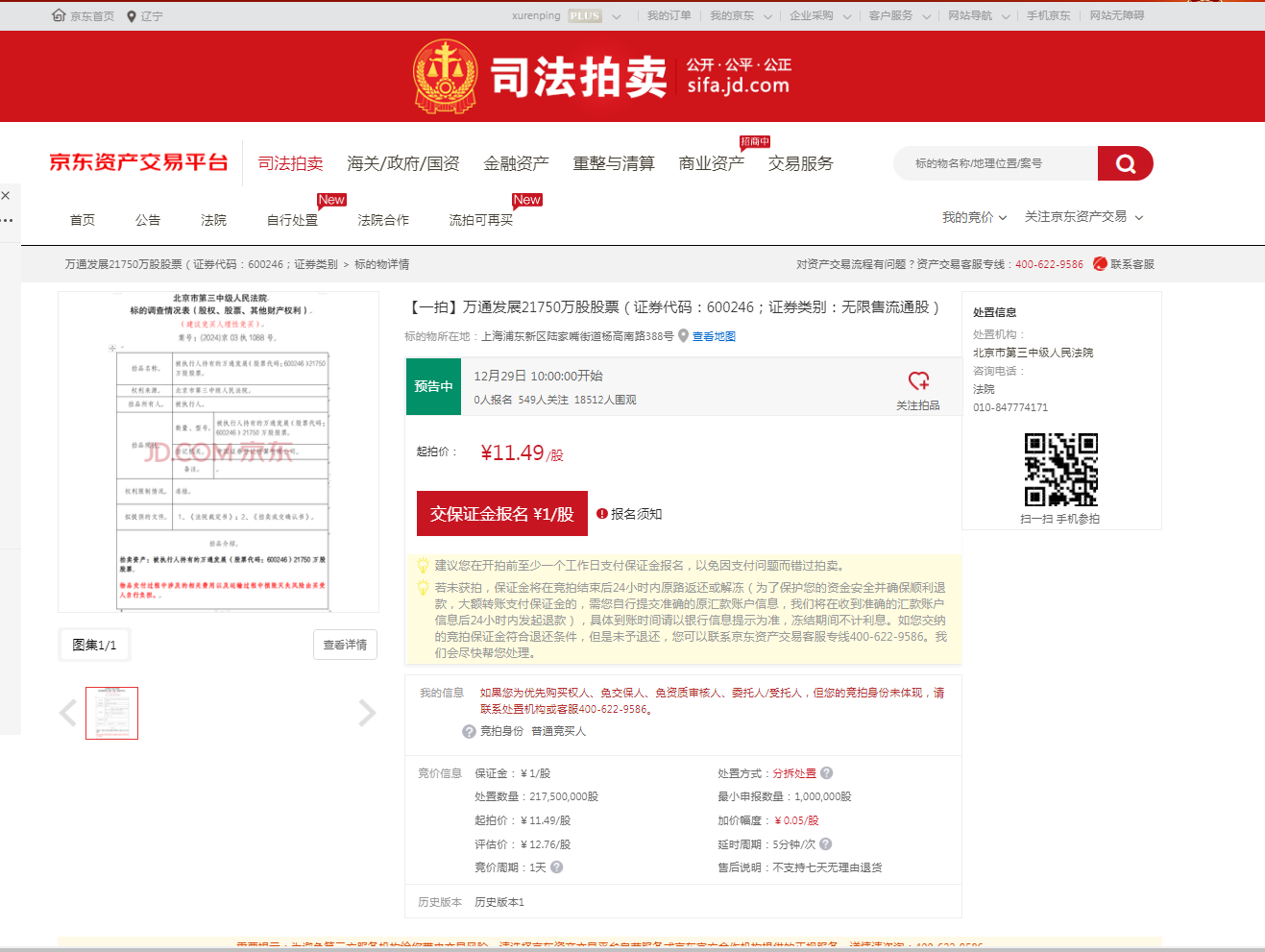
Task: Open the 关注京东资产交易 dropdown
Action: [x=1083, y=217]
